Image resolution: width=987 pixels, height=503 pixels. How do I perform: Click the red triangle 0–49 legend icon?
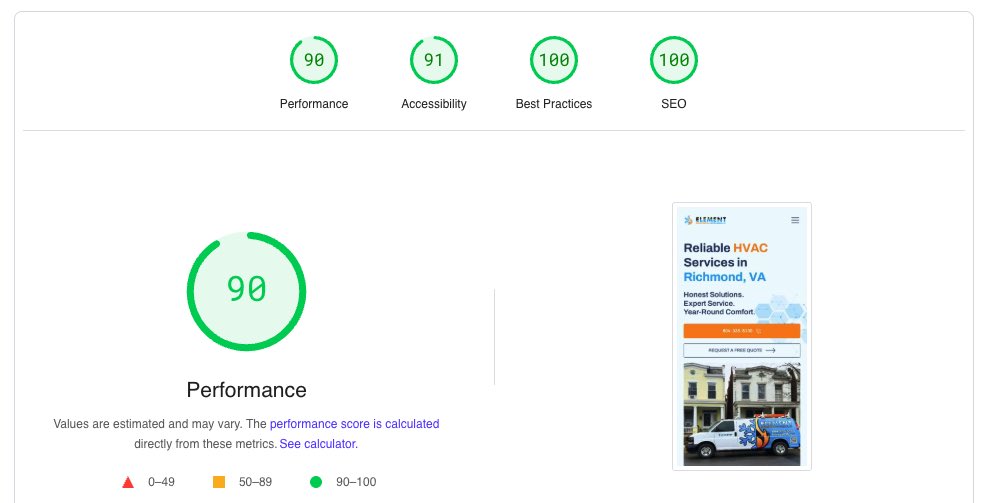click(128, 482)
